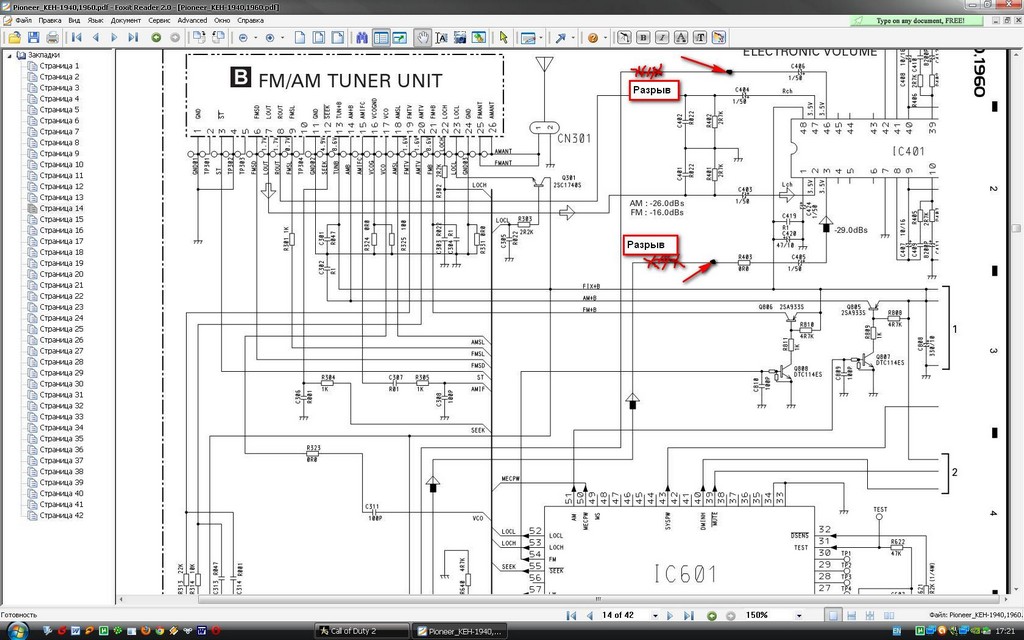Viewport: 1024px width, 640px height.
Task: Rotate page counterclockwise via toolbar icon
Action: pos(219,38)
